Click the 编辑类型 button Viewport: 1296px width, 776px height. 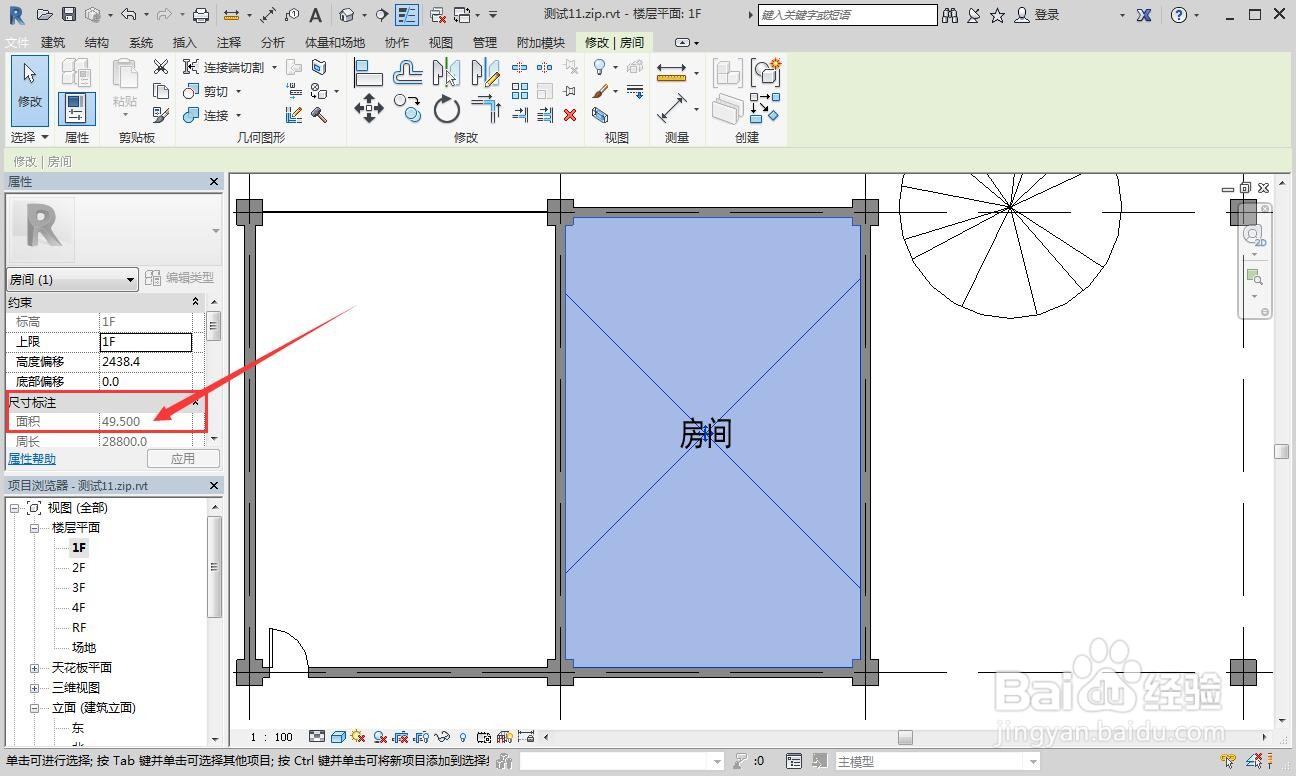pos(180,278)
